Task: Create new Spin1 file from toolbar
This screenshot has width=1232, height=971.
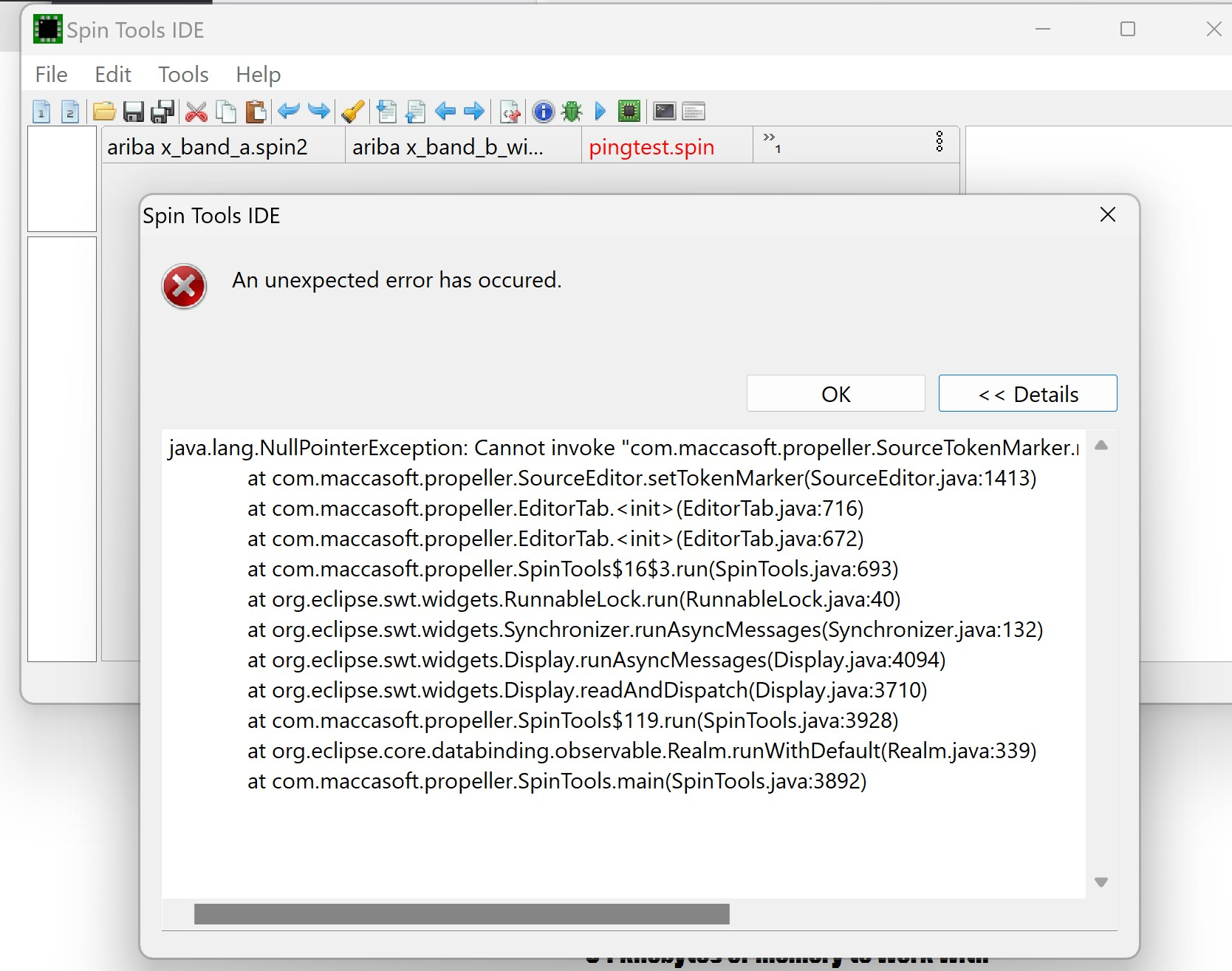Action: click(42, 112)
